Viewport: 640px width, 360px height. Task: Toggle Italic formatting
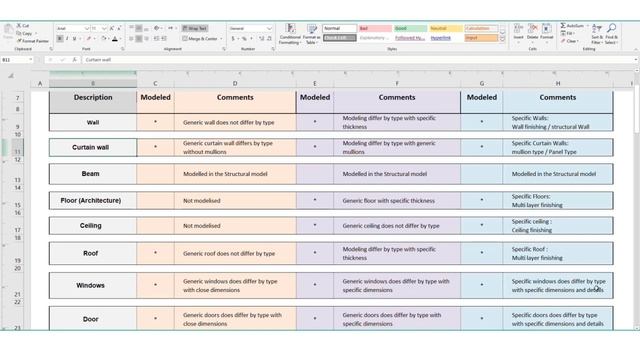click(x=67, y=39)
